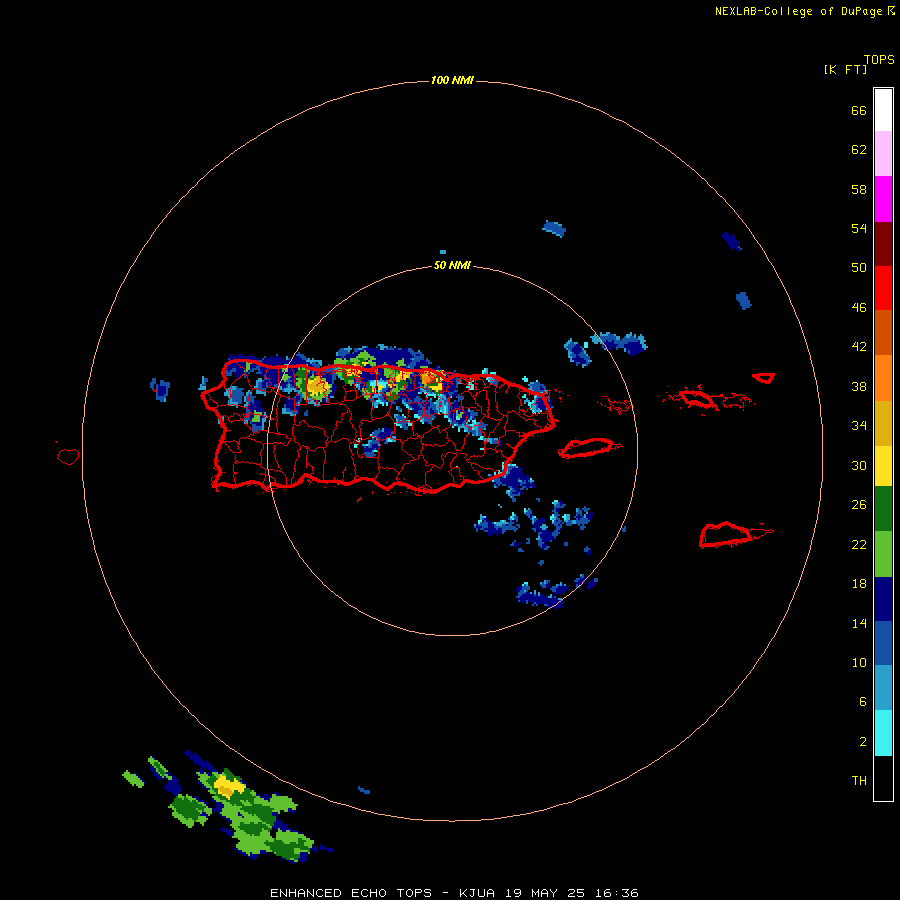Click the yellow legend swatch
Viewport: 900px width, 900px height.
(x=883, y=466)
